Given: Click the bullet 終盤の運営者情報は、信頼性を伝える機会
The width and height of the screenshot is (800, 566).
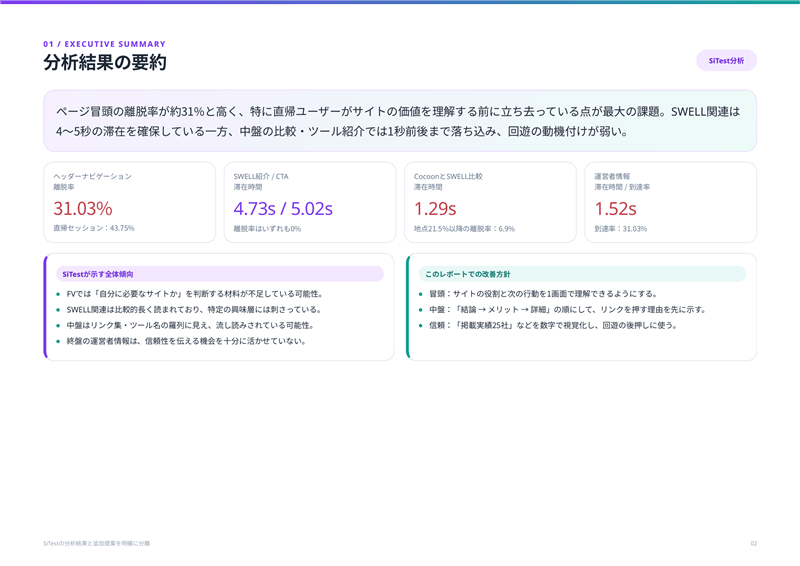Looking at the screenshot, I should point(186,341).
